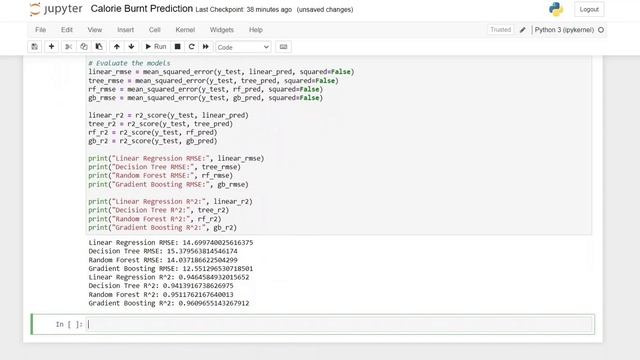Run the selected cell

pos(156,47)
